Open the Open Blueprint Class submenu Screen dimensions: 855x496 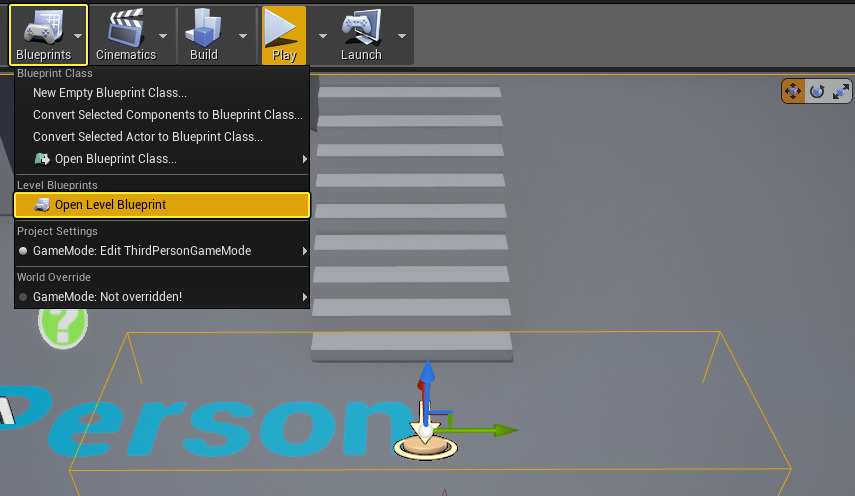click(162, 159)
